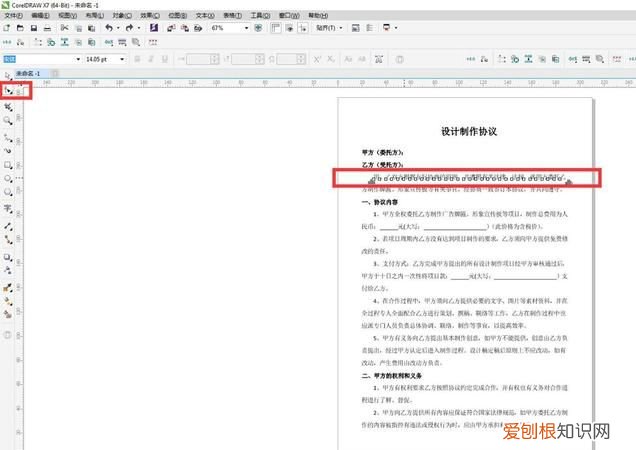Click the Application launcher icon

pos(387,28)
